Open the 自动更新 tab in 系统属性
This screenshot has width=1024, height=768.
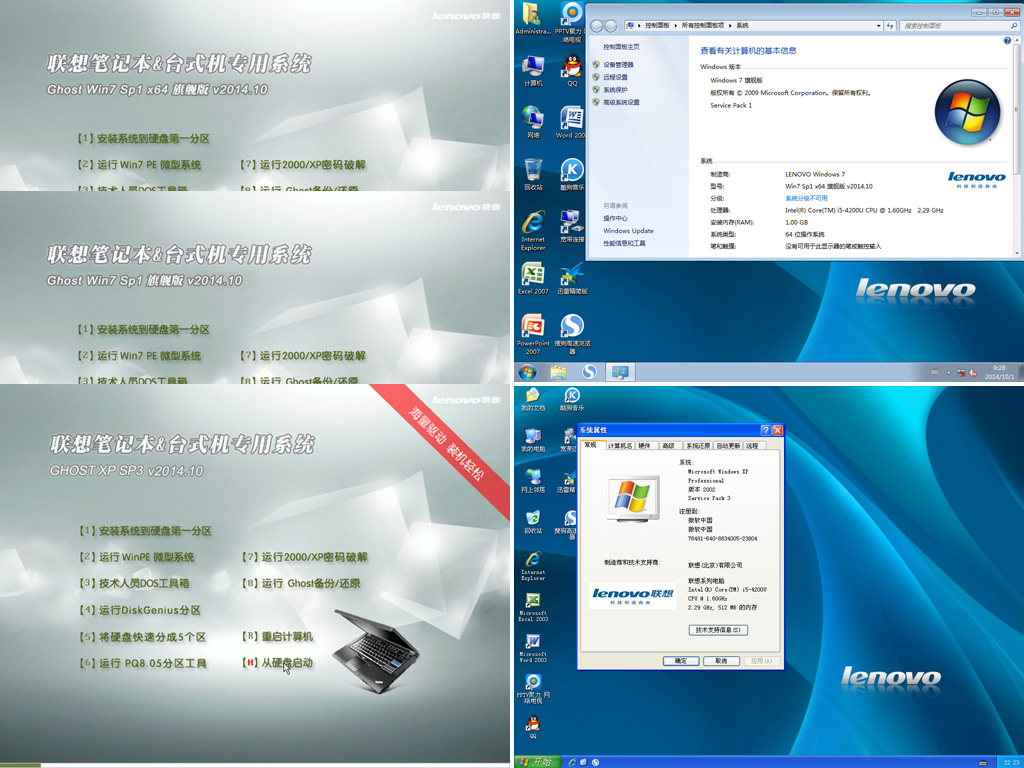[x=728, y=445]
